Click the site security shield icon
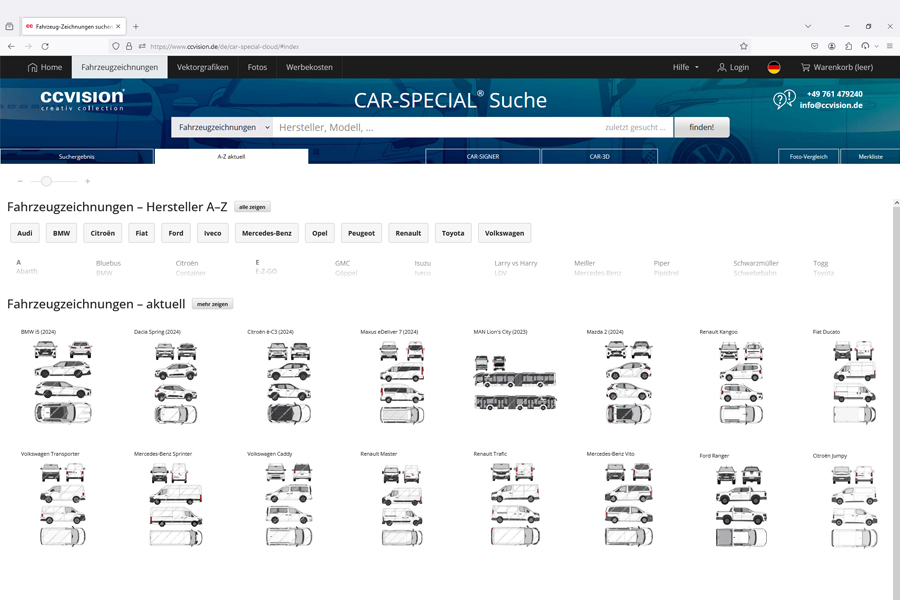The image size is (900, 600). (x=116, y=46)
